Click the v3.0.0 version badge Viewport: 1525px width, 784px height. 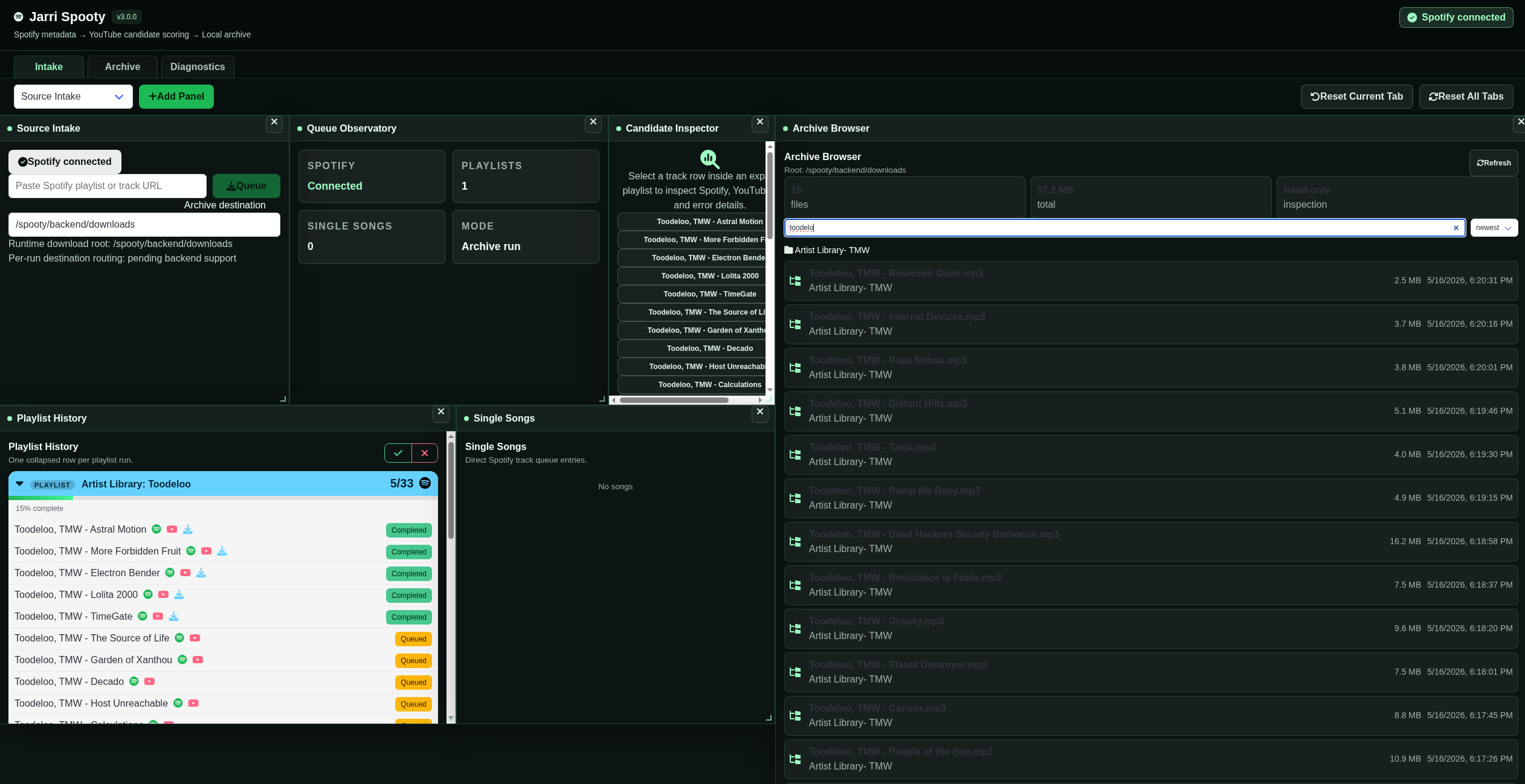pos(127,17)
